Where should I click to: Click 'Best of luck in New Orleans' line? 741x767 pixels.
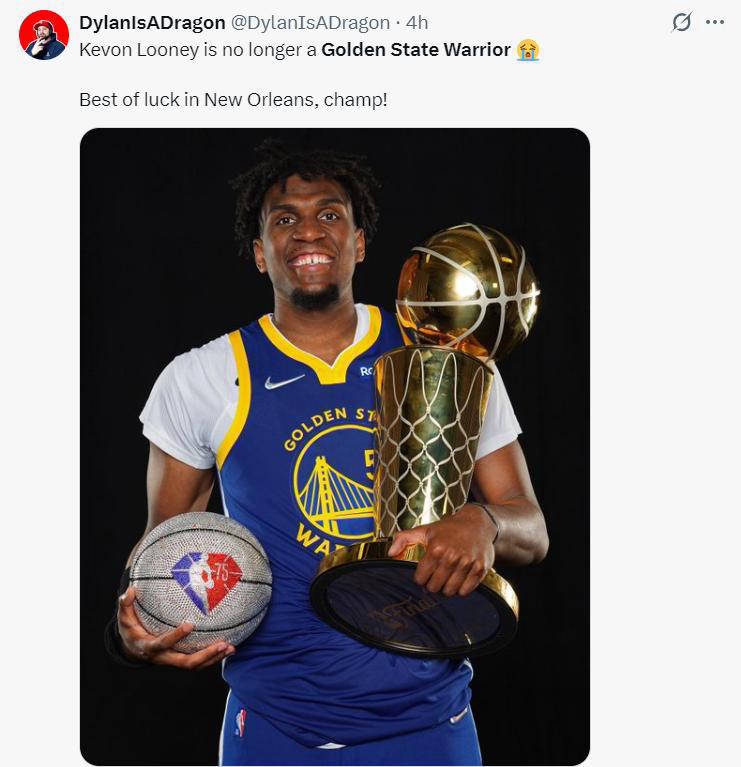(232, 100)
